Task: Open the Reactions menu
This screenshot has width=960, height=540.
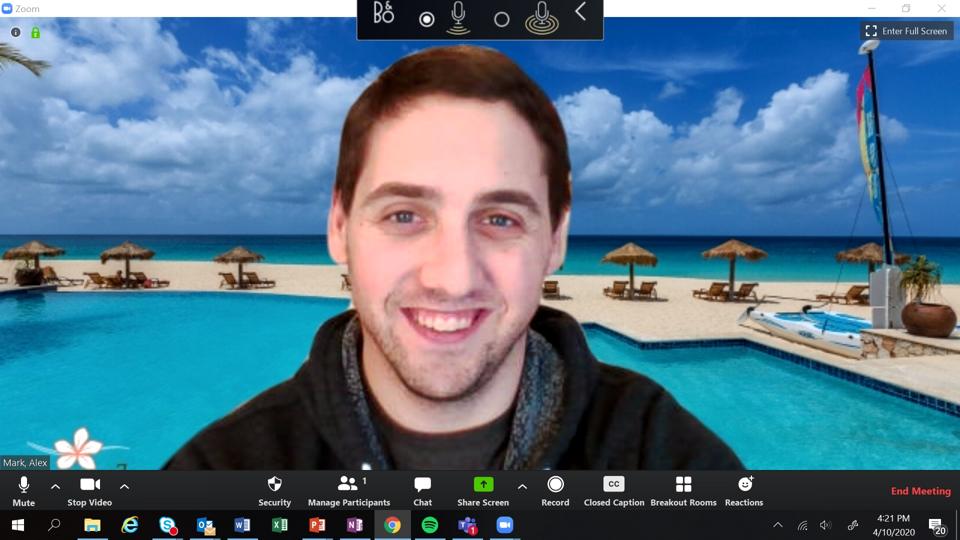Action: [x=744, y=490]
